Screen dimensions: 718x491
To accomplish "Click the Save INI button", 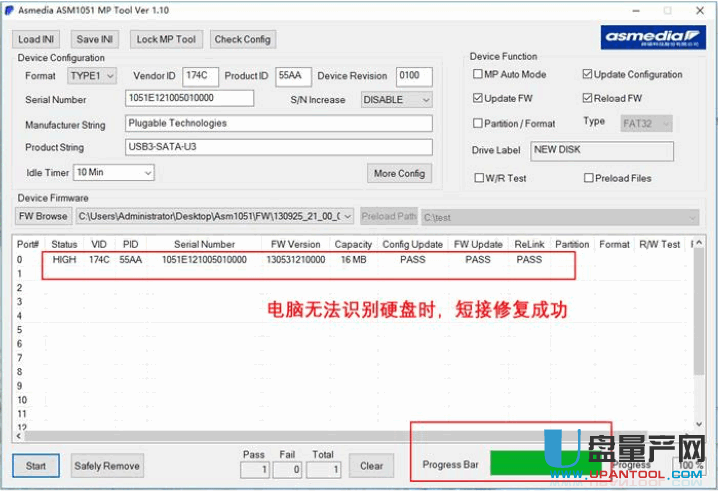I will tap(95, 39).
